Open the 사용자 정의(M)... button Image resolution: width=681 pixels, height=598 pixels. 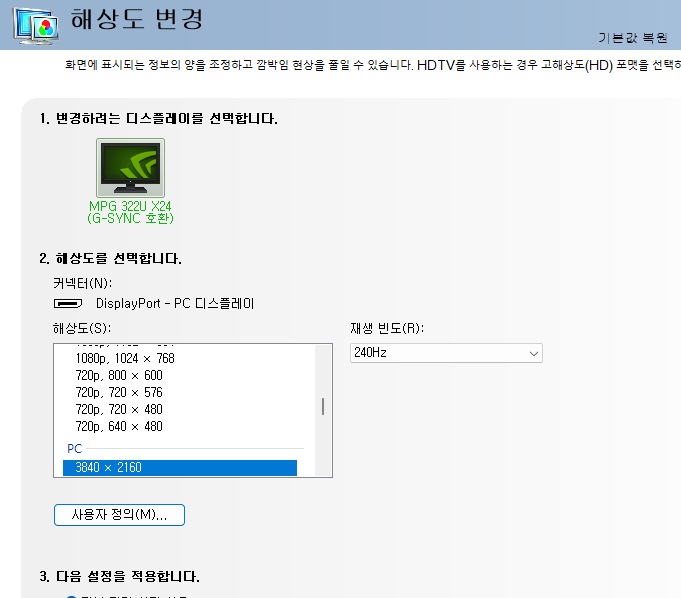119,515
